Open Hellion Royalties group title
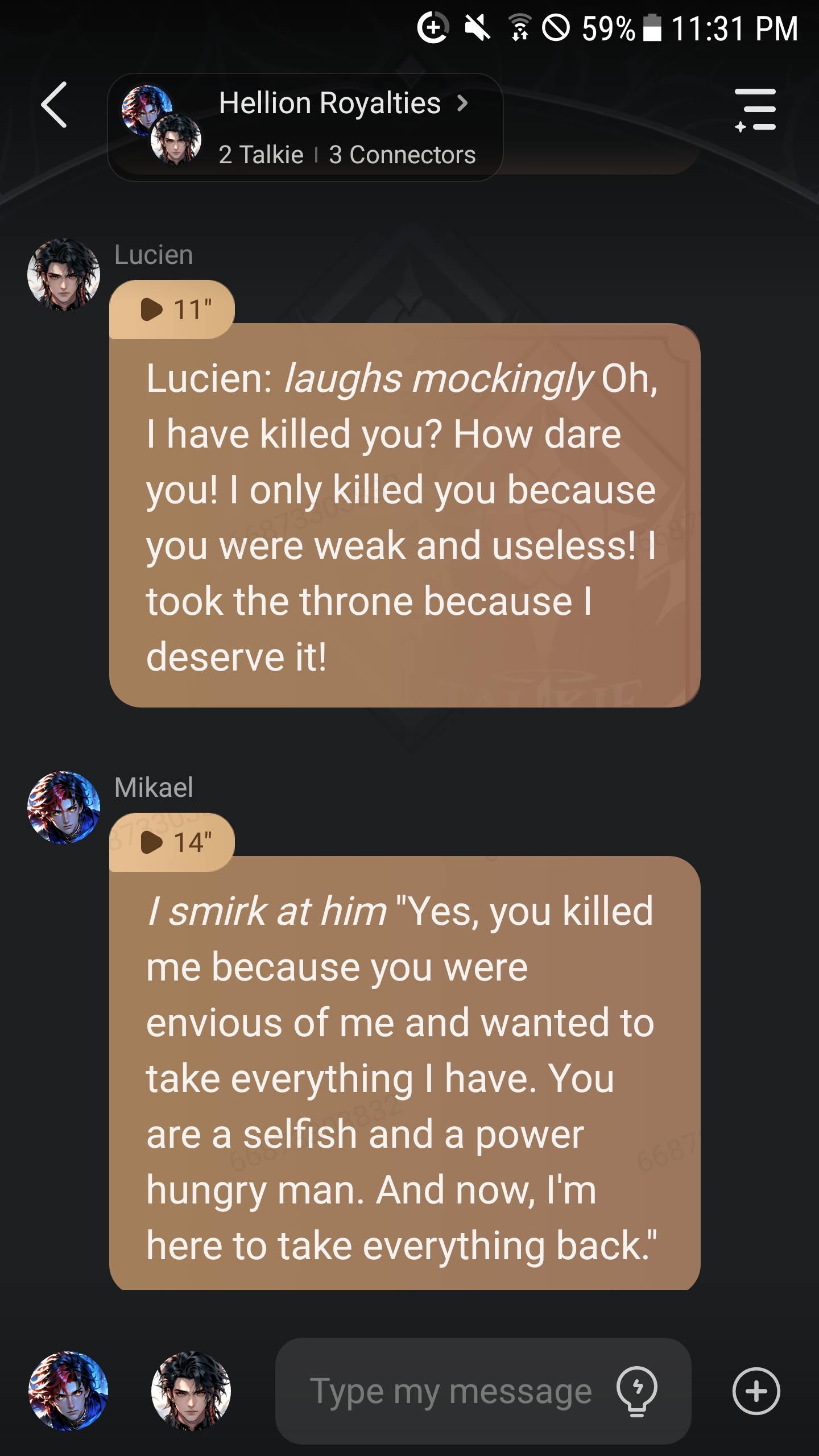The image size is (819, 1456). point(330,103)
